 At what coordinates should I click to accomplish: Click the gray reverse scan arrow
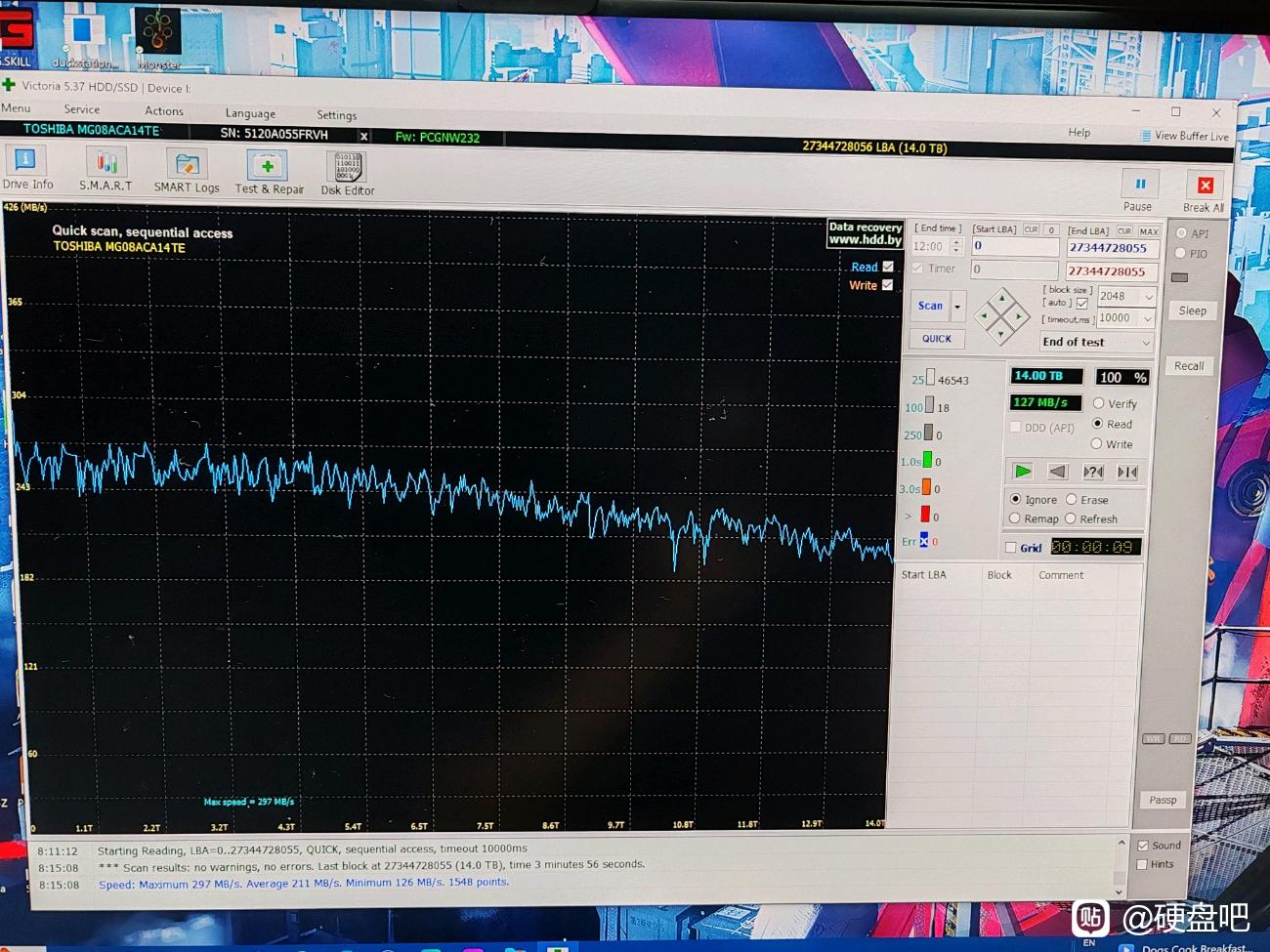tap(1057, 472)
